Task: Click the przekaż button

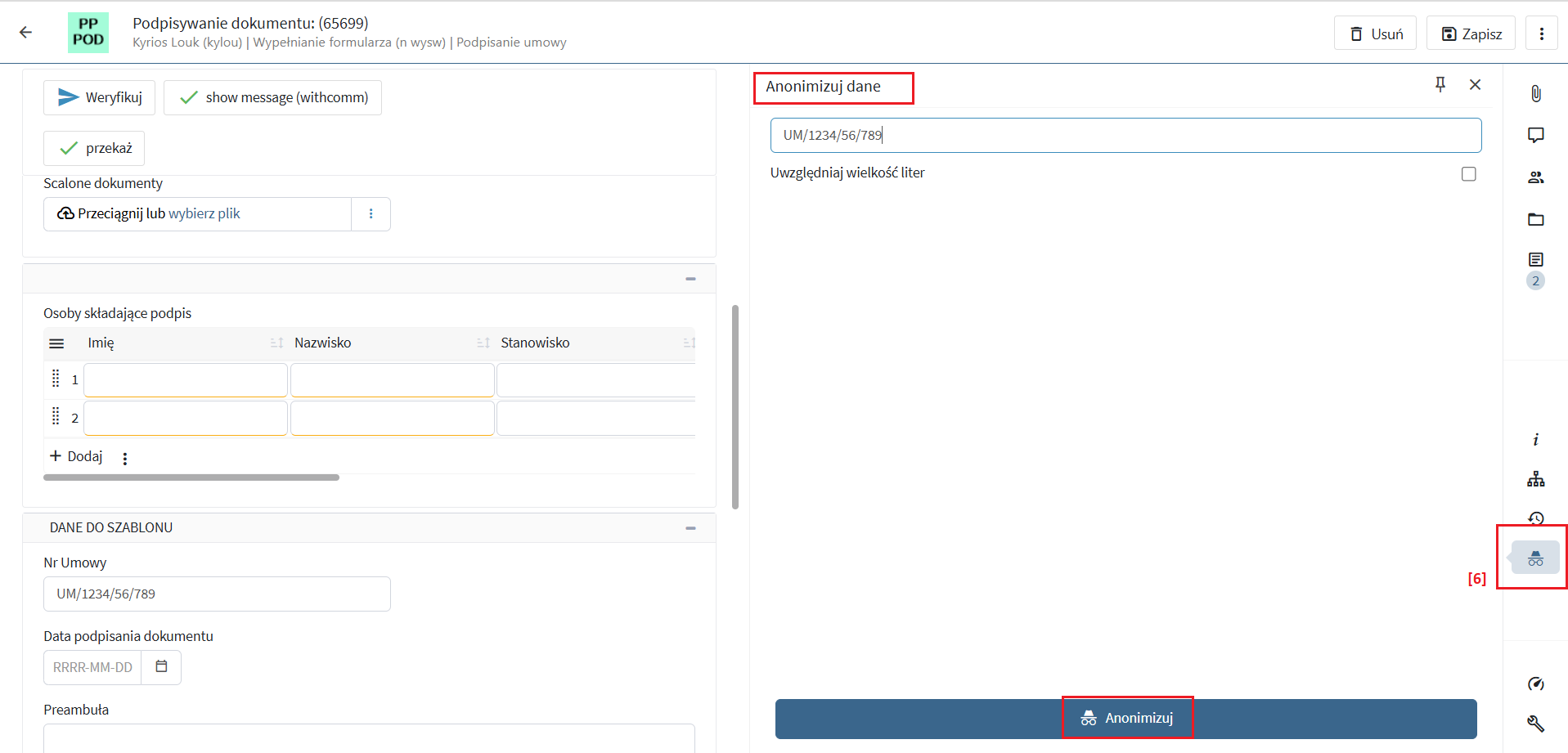Action: (94, 148)
